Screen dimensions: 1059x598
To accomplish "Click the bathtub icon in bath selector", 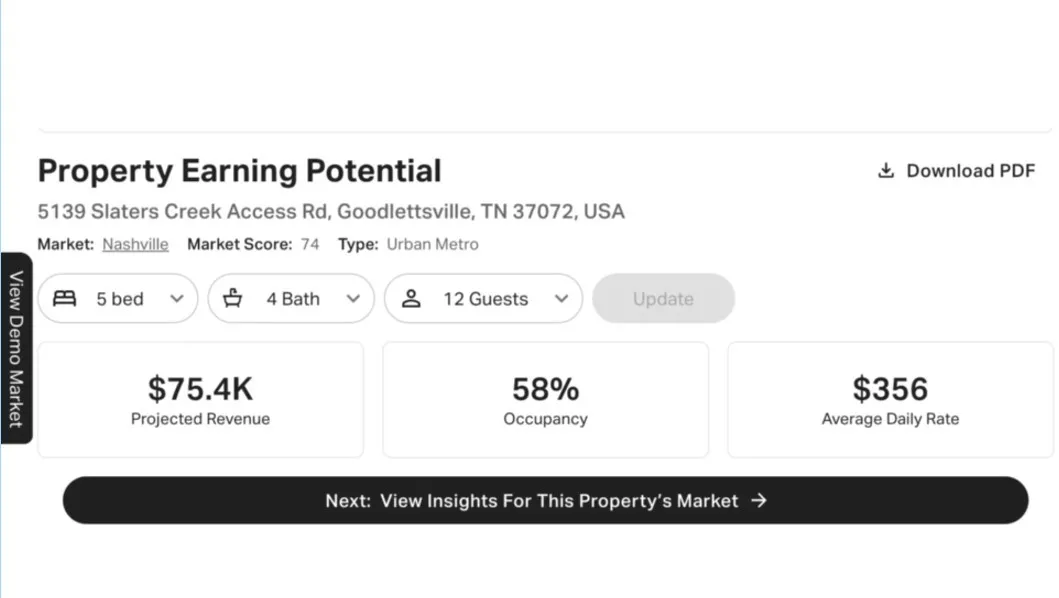I will tap(233, 299).
